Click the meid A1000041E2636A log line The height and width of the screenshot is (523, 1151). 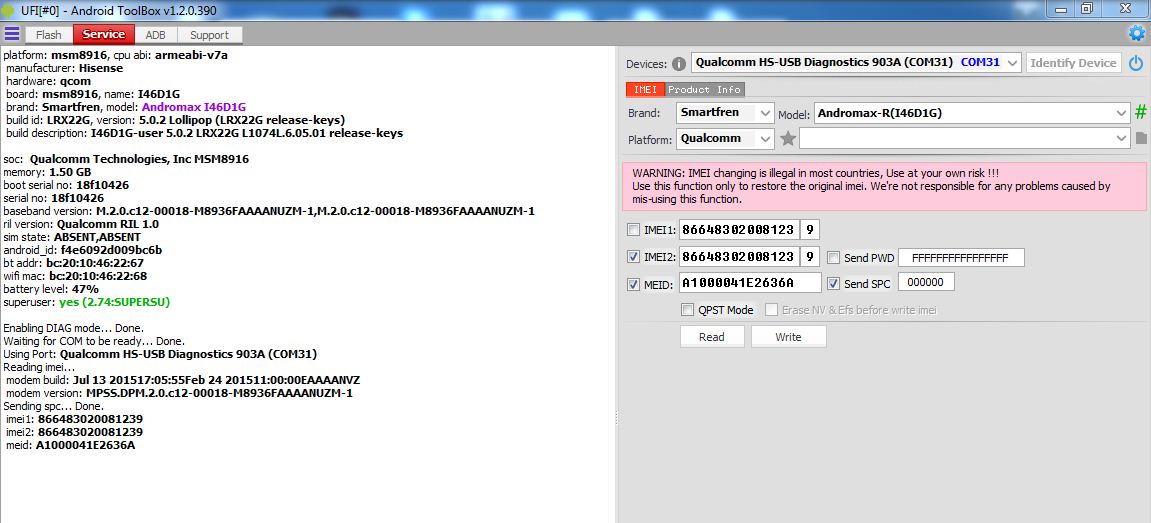point(70,445)
